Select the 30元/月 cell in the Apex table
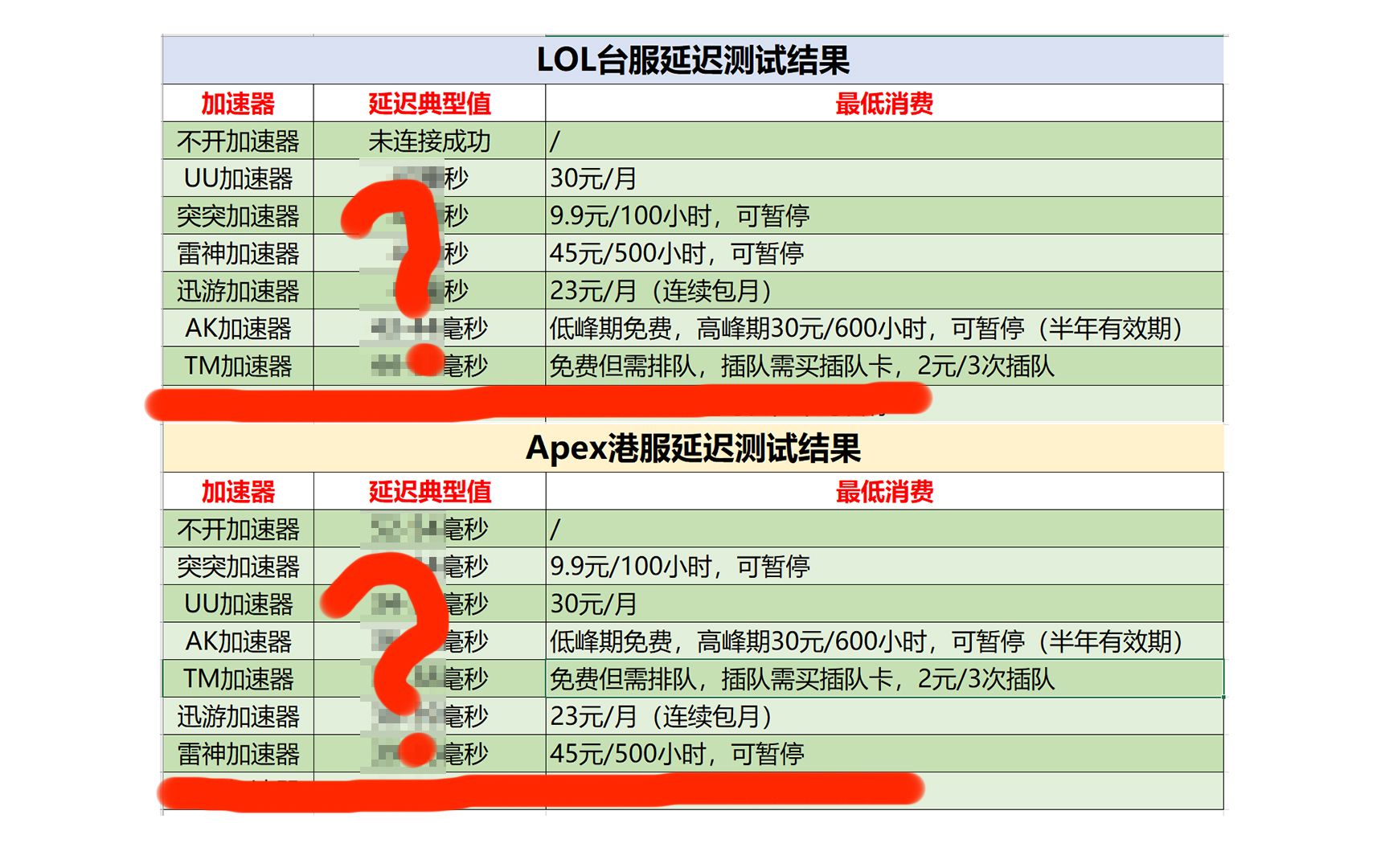 click(x=884, y=604)
